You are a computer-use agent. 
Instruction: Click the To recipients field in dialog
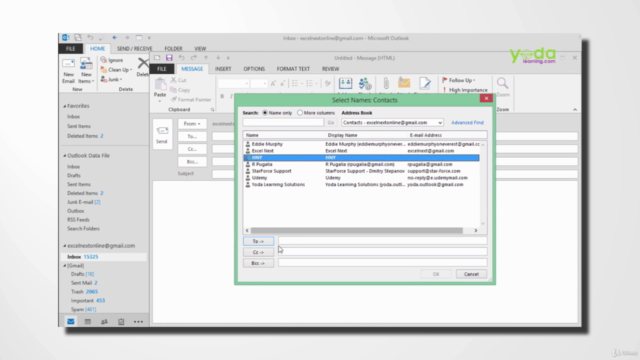382,241
